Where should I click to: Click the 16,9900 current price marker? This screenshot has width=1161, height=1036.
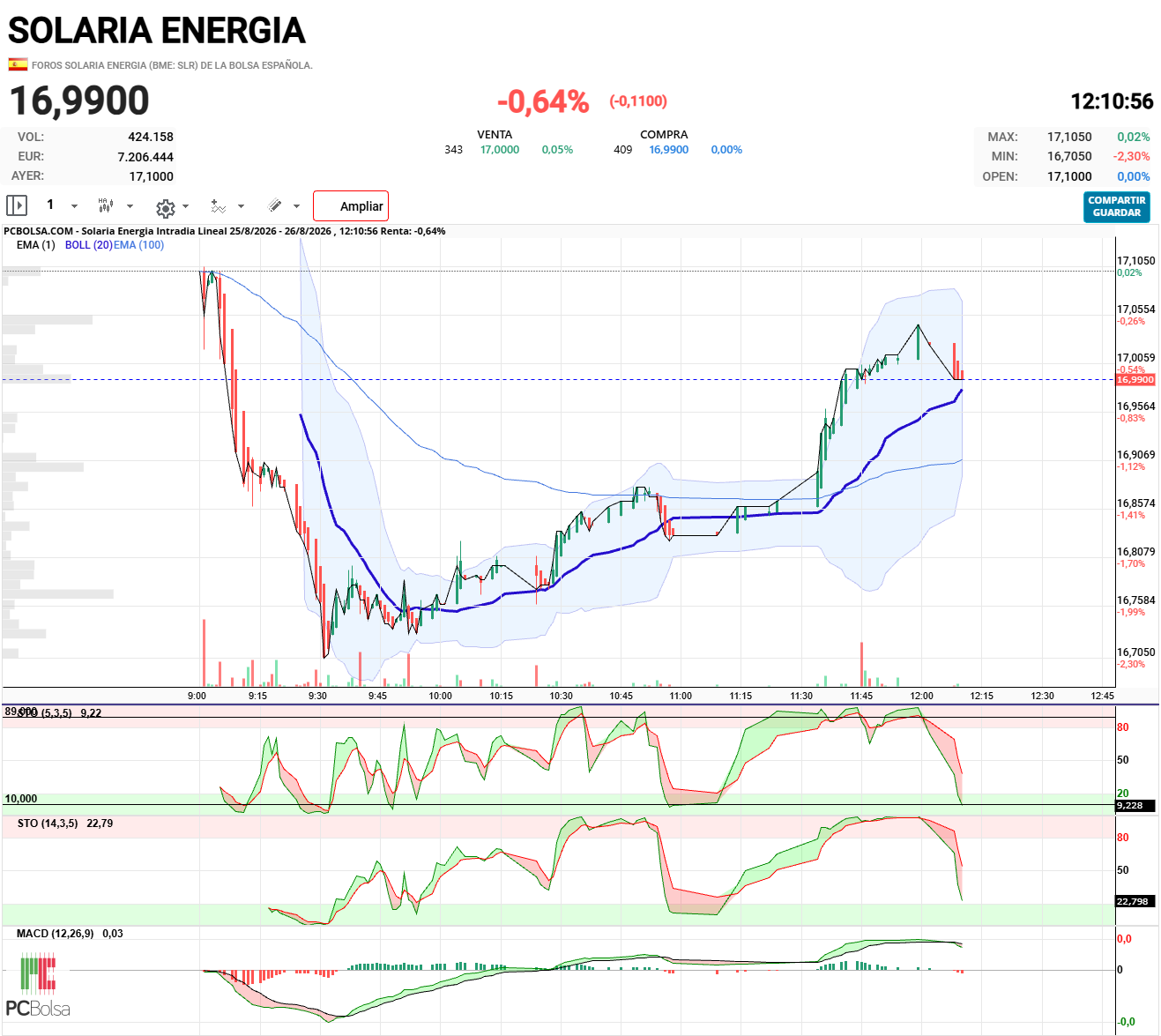1135,380
